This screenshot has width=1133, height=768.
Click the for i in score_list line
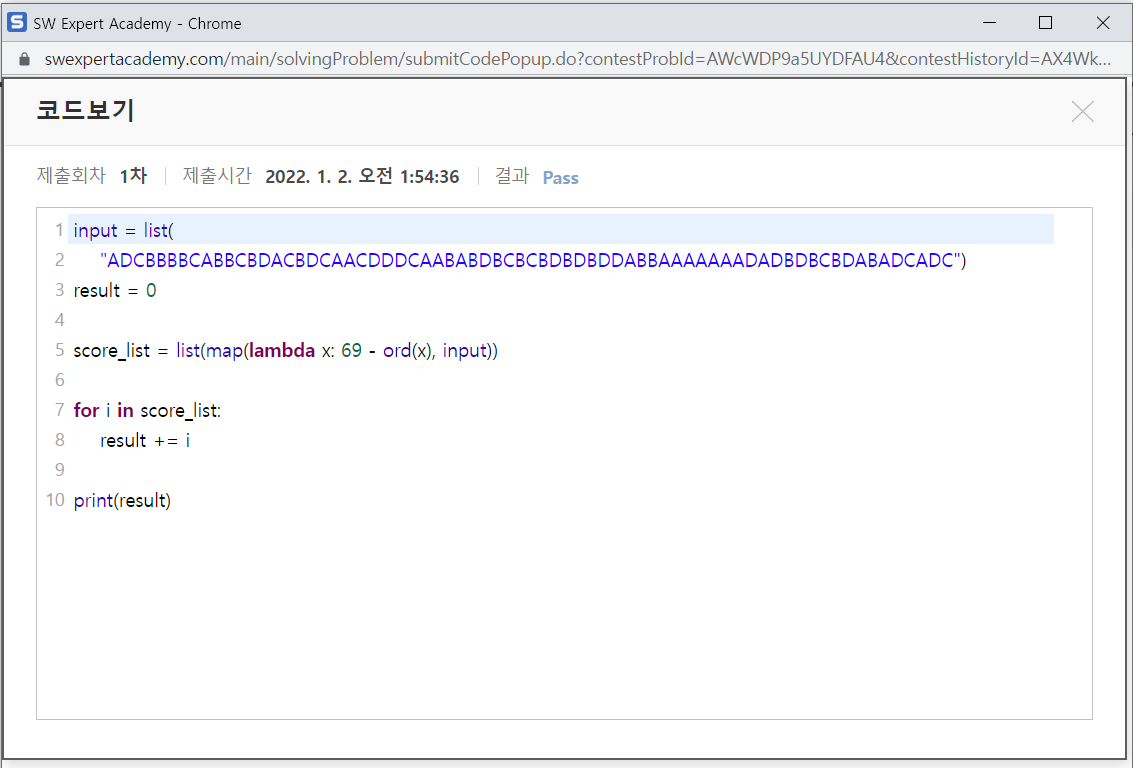click(x=147, y=410)
